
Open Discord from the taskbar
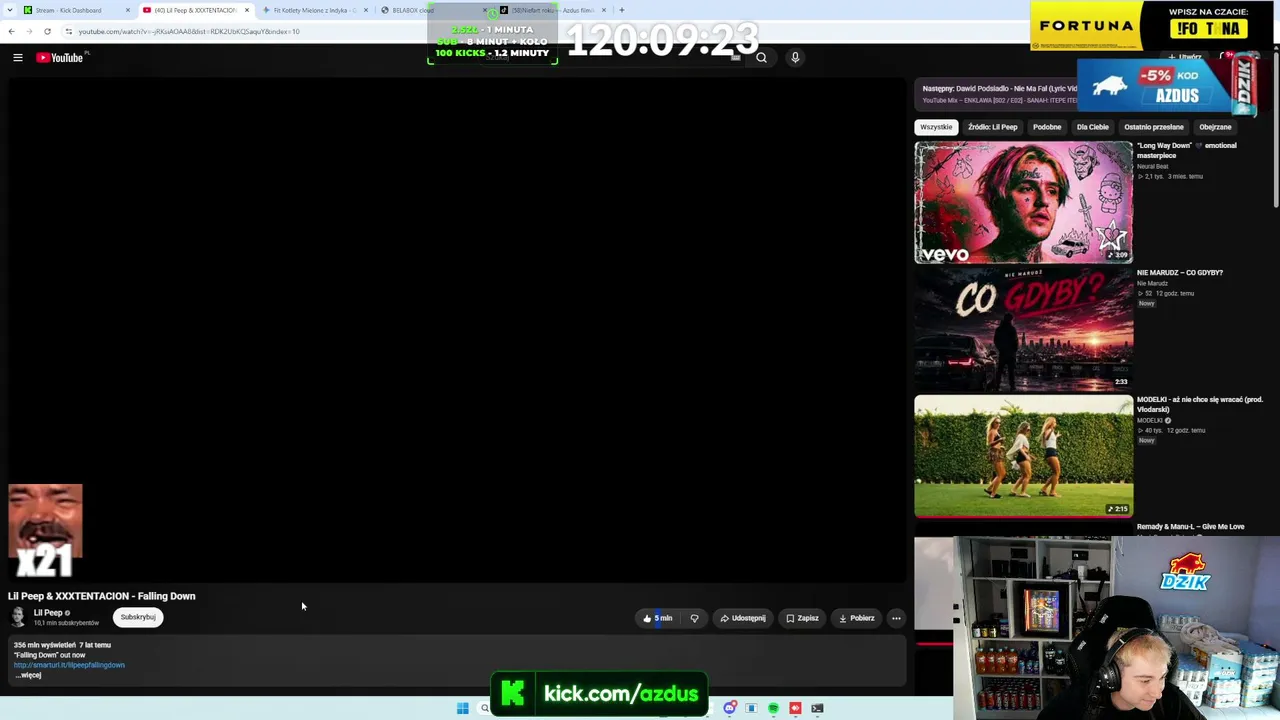tap(730, 709)
